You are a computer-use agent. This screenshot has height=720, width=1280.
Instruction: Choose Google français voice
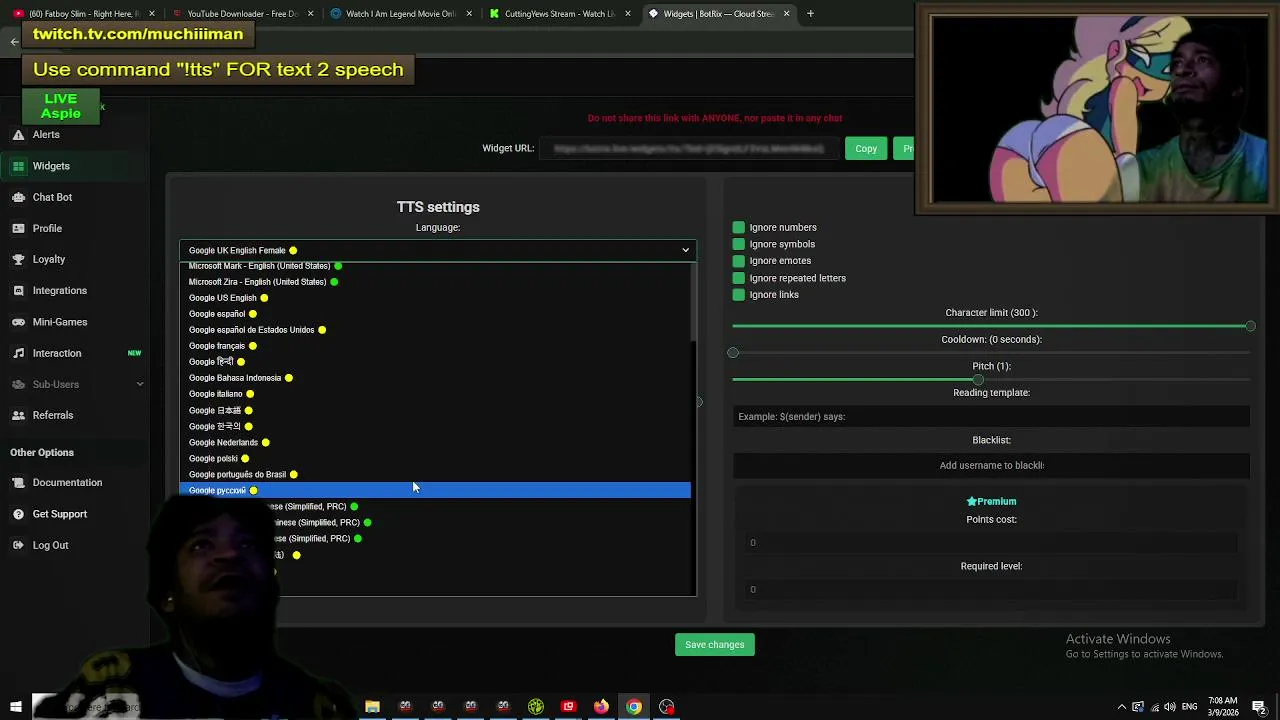(435, 346)
